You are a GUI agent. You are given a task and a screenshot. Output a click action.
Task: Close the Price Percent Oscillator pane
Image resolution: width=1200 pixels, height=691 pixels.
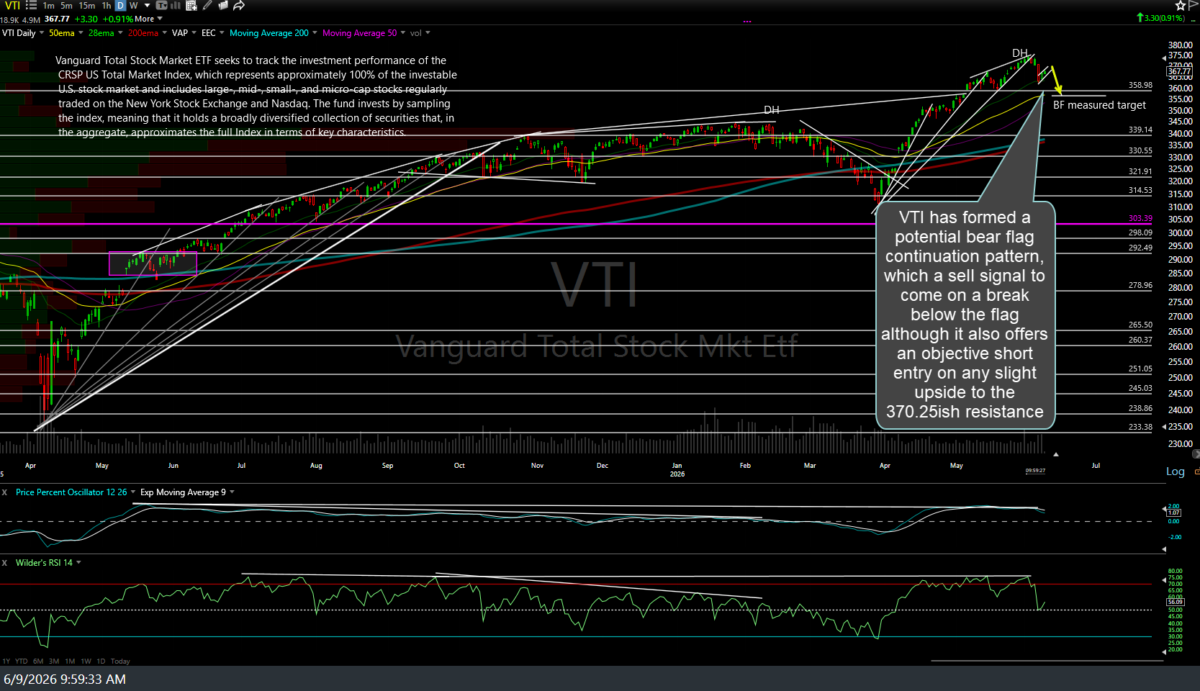[5, 493]
